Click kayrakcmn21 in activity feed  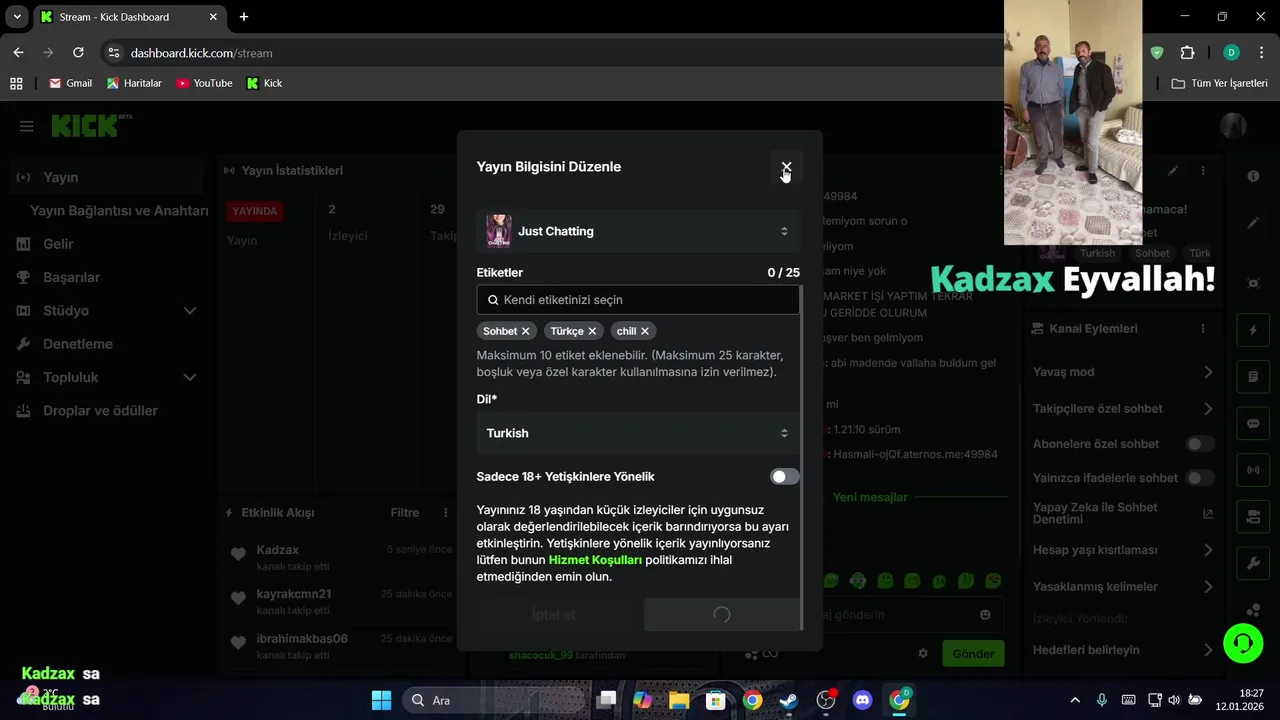click(x=293, y=594)
